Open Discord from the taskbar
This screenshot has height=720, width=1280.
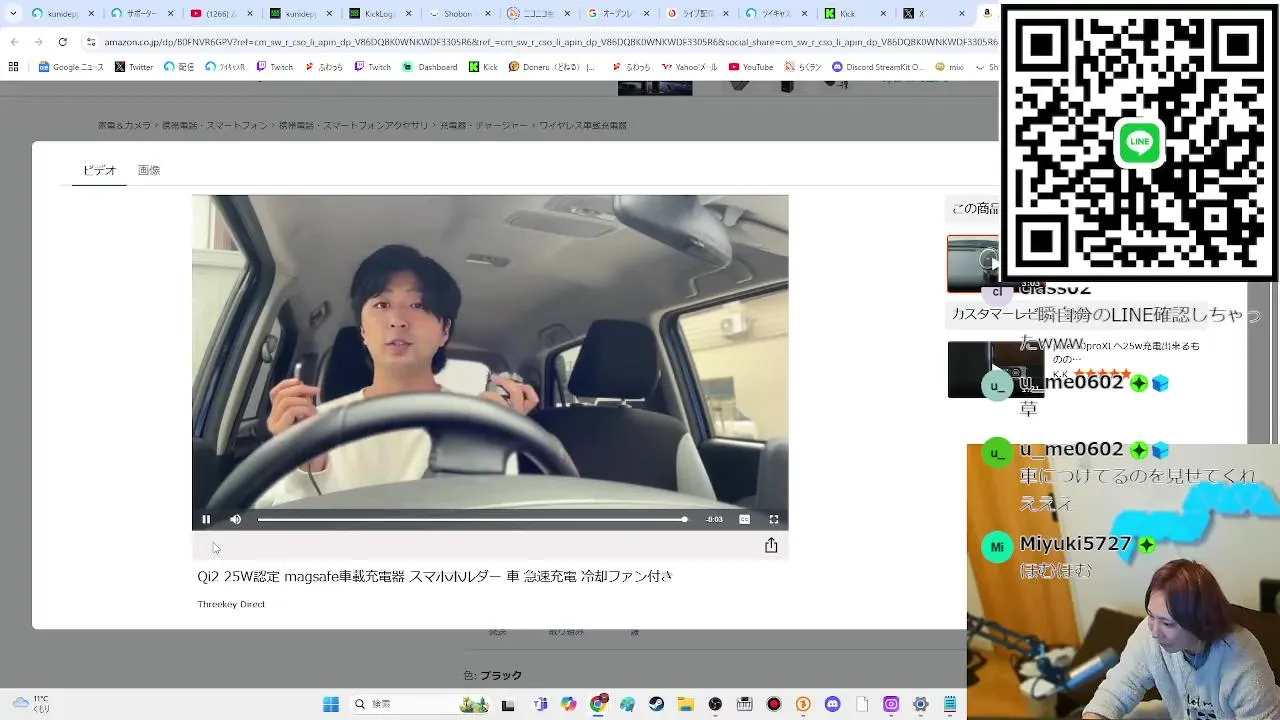tap(832, 704)
